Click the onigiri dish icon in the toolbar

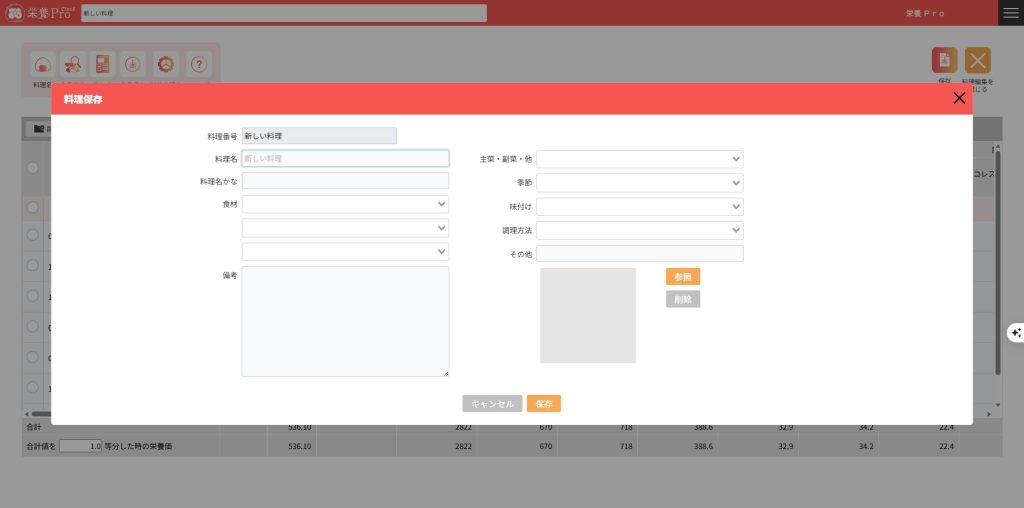point(42,65)
